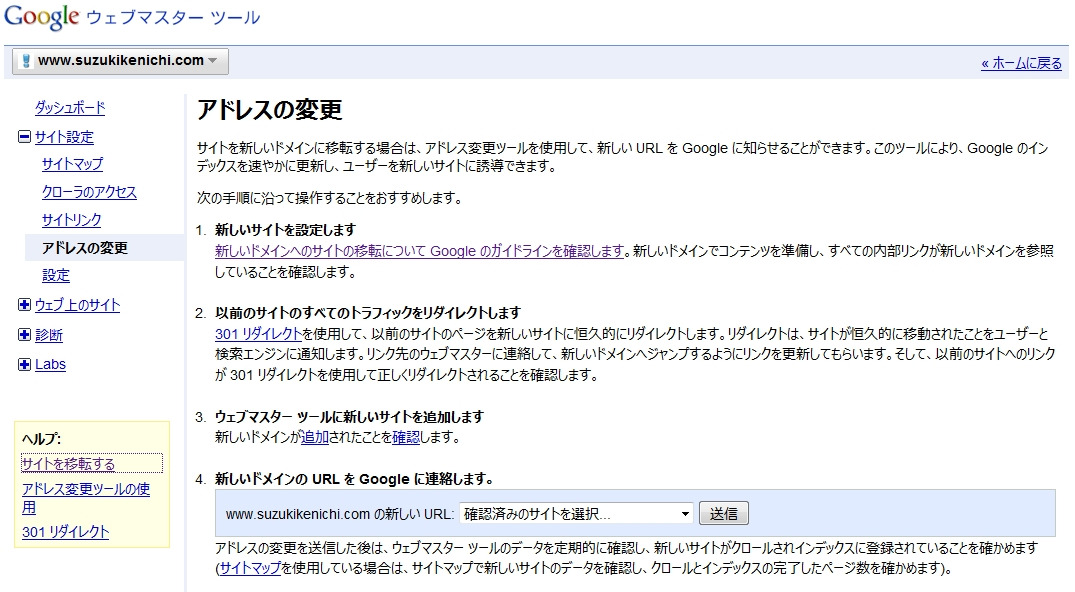Open ダッシュボード in the sidebar

coord(70,108)
